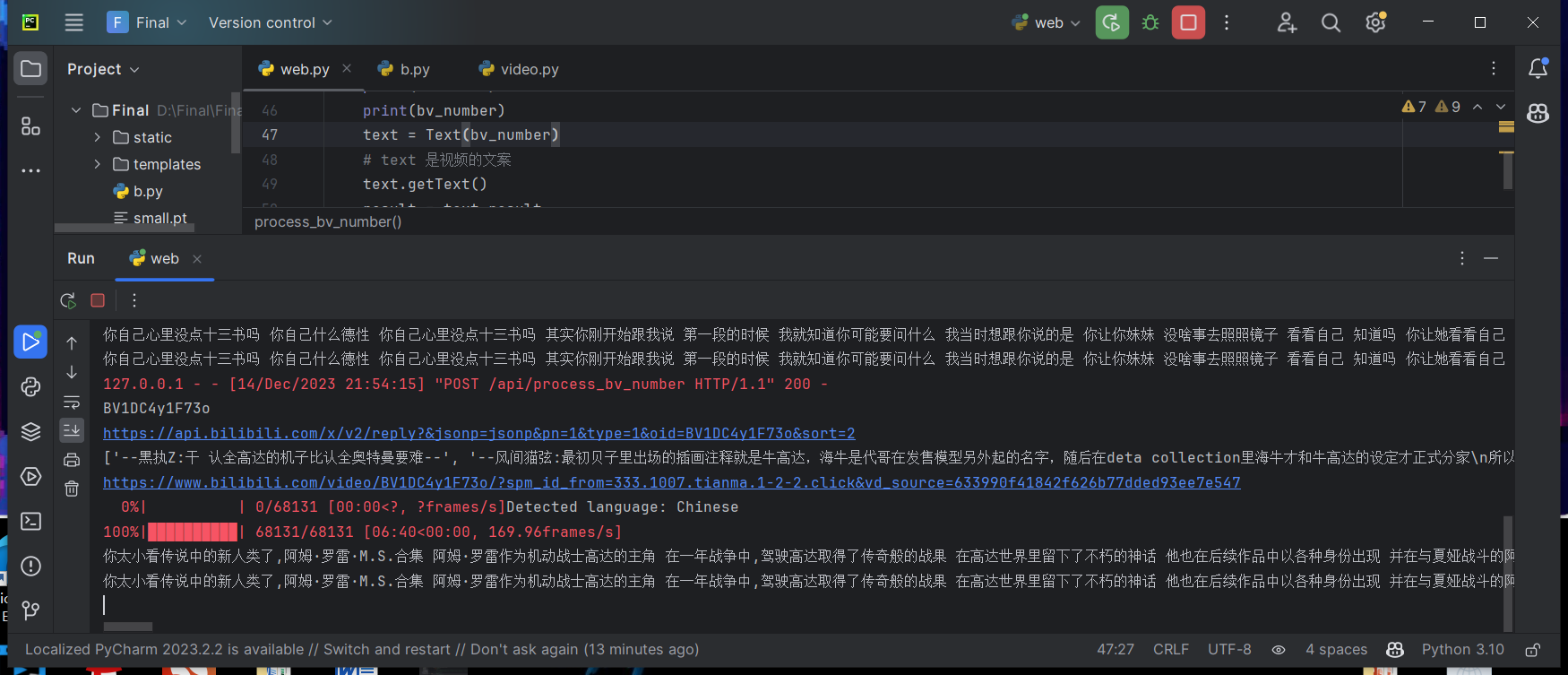The image size is (1568, 675).
Task: Open more actions in Run panel toolbar
Action: pyautogui.click(x=134, y=300)
